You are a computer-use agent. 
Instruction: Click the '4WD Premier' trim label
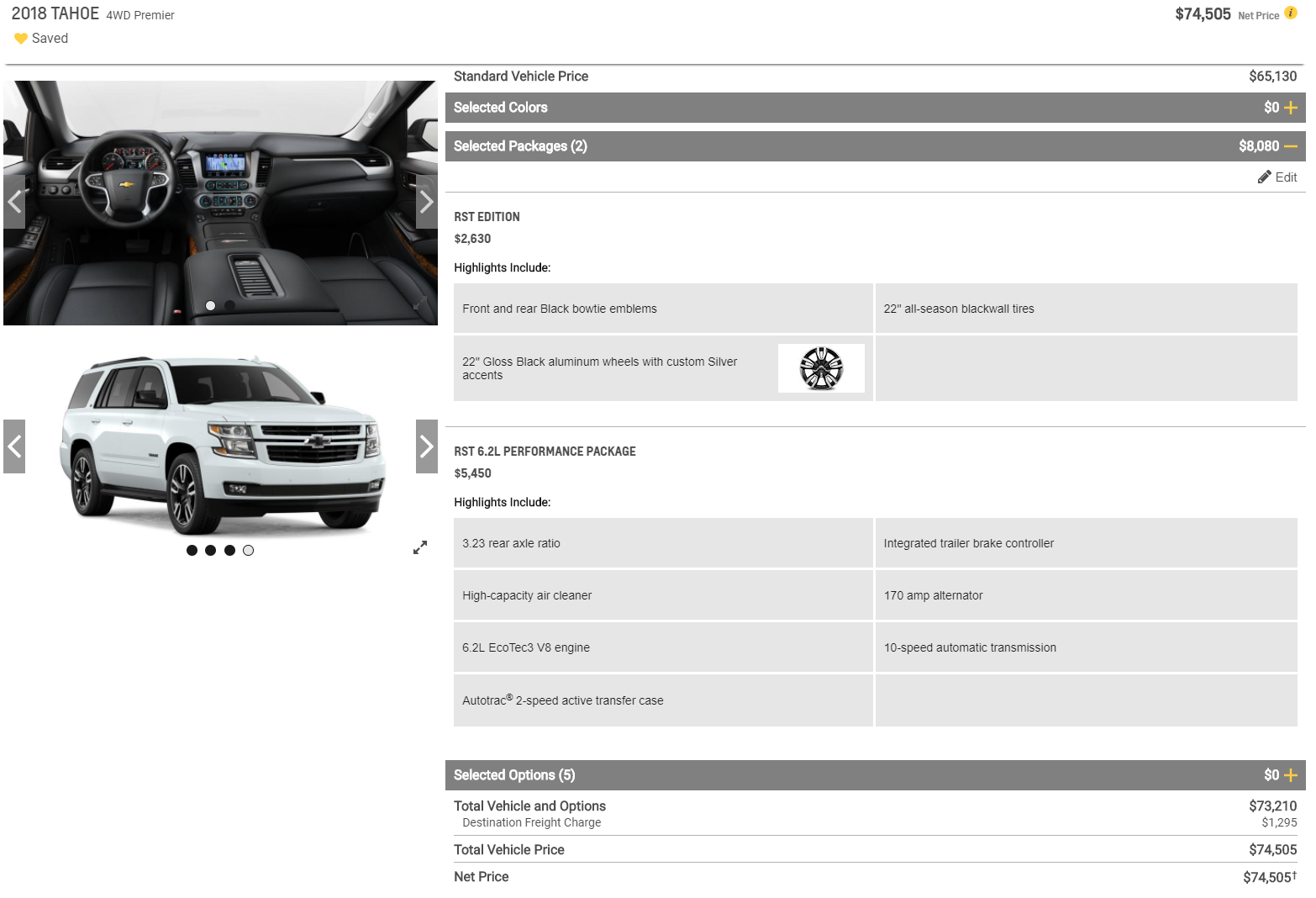point(140,15)
